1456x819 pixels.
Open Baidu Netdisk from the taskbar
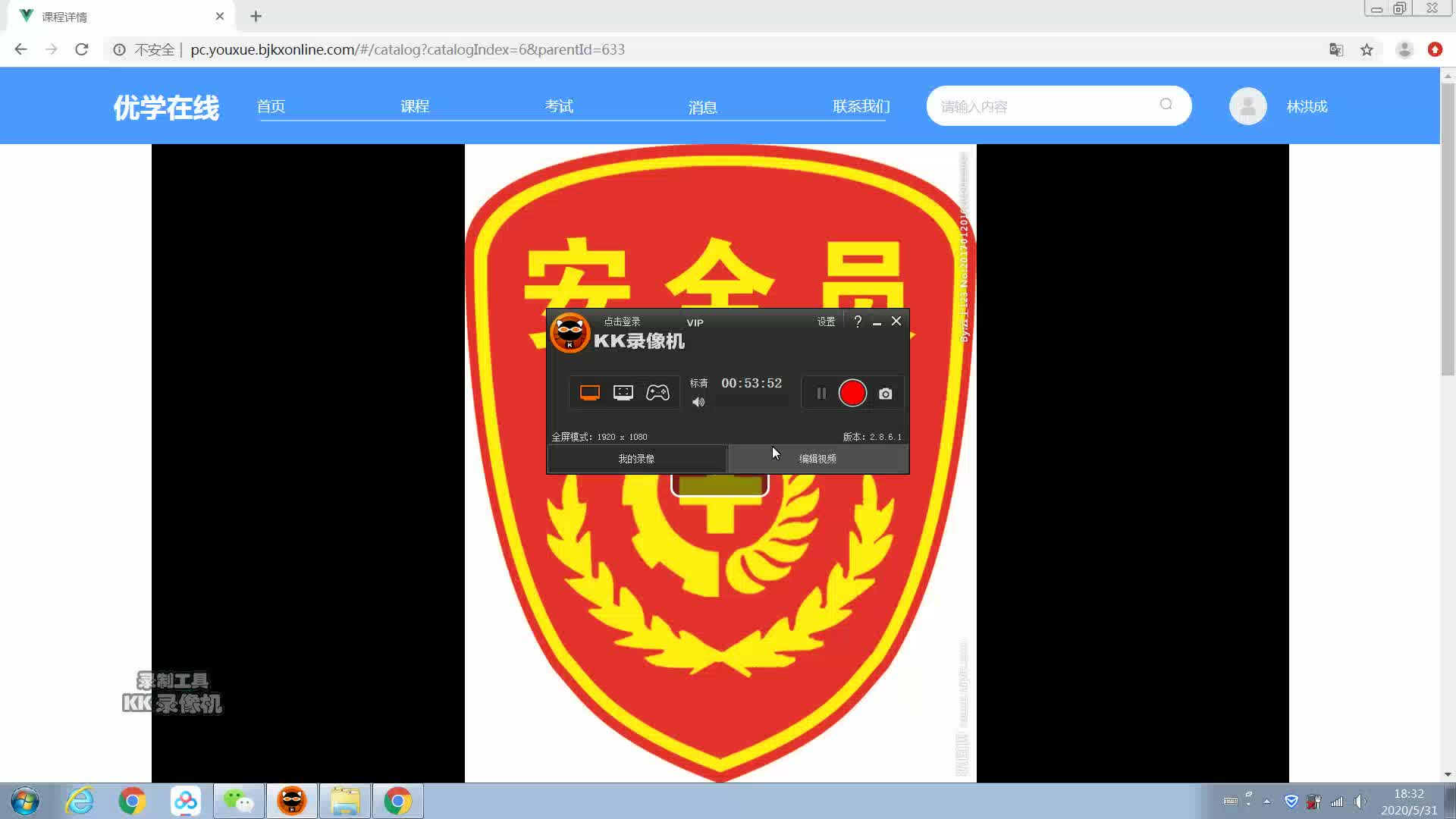[185, 801]
